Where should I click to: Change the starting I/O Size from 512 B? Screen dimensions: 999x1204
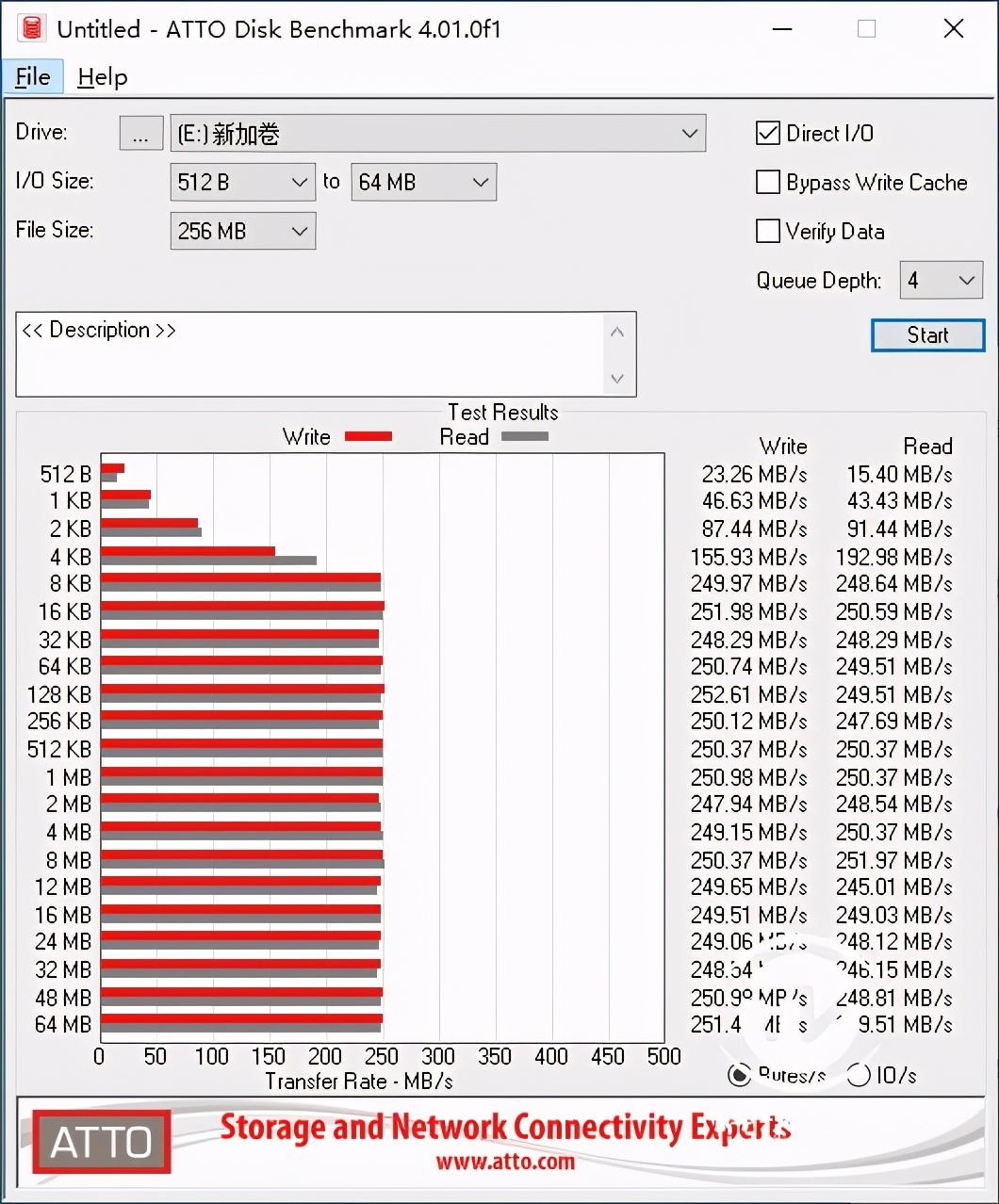300,182
